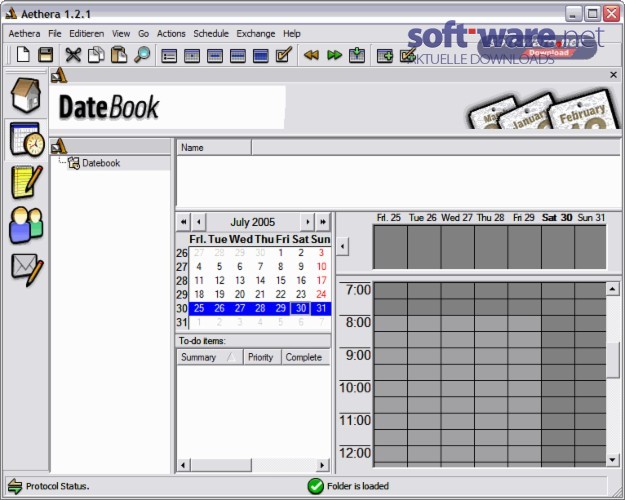Viewport: 625px width, 500px height.
Task: Click the Name column header
Action: pos(214,148)
